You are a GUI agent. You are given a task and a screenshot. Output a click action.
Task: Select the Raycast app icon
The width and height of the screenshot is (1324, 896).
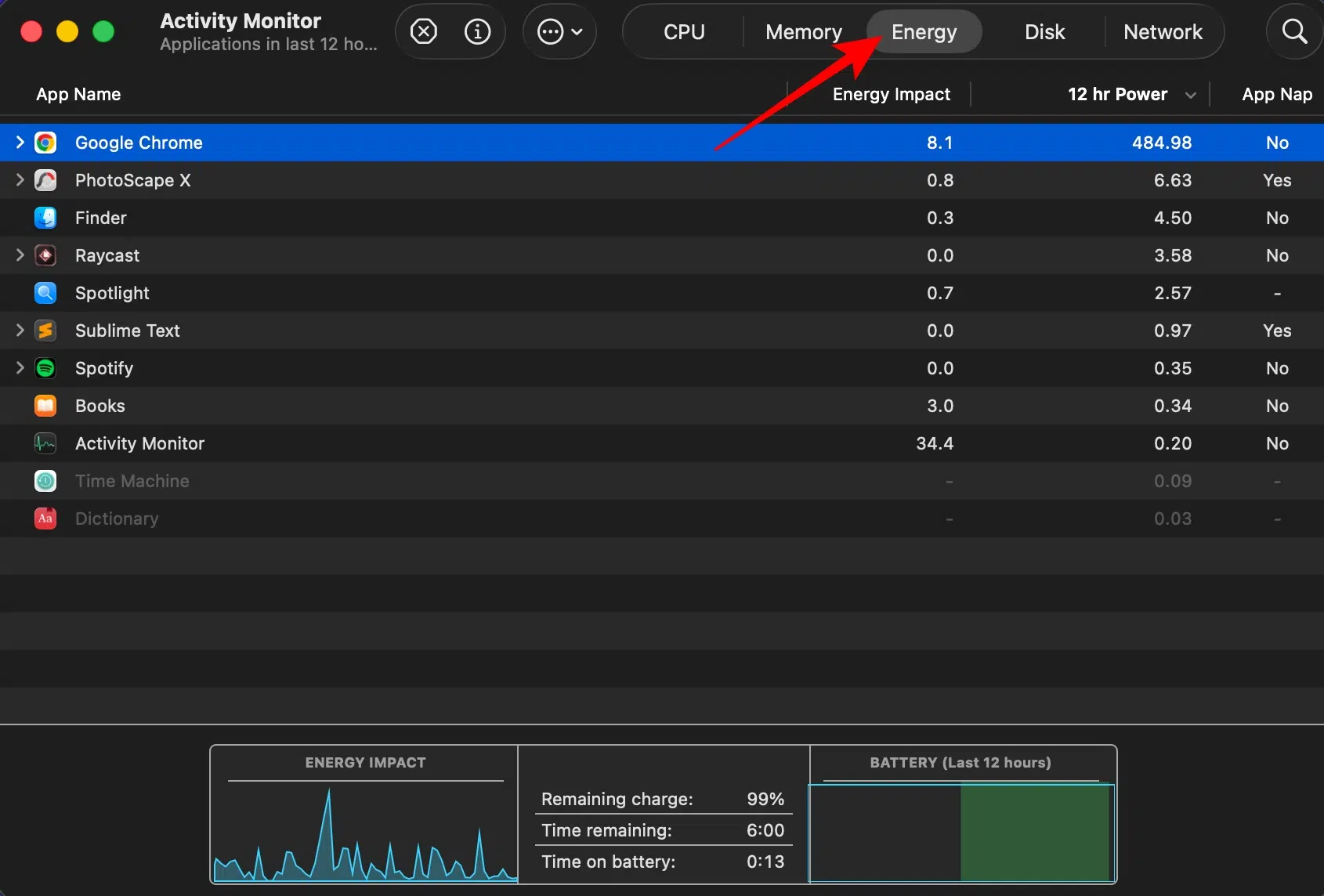pos(45,255)
